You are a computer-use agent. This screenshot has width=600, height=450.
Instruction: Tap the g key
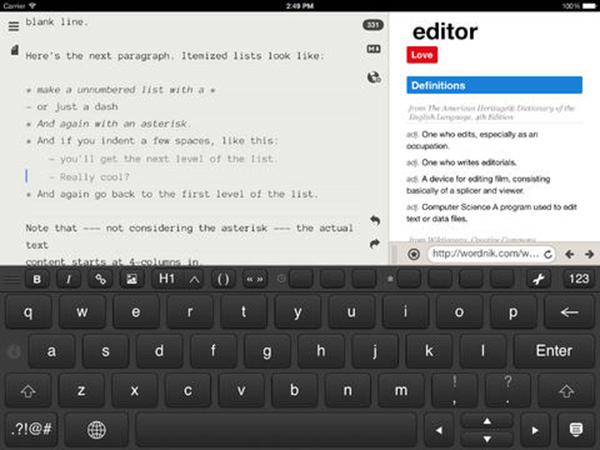click(267, 351)
